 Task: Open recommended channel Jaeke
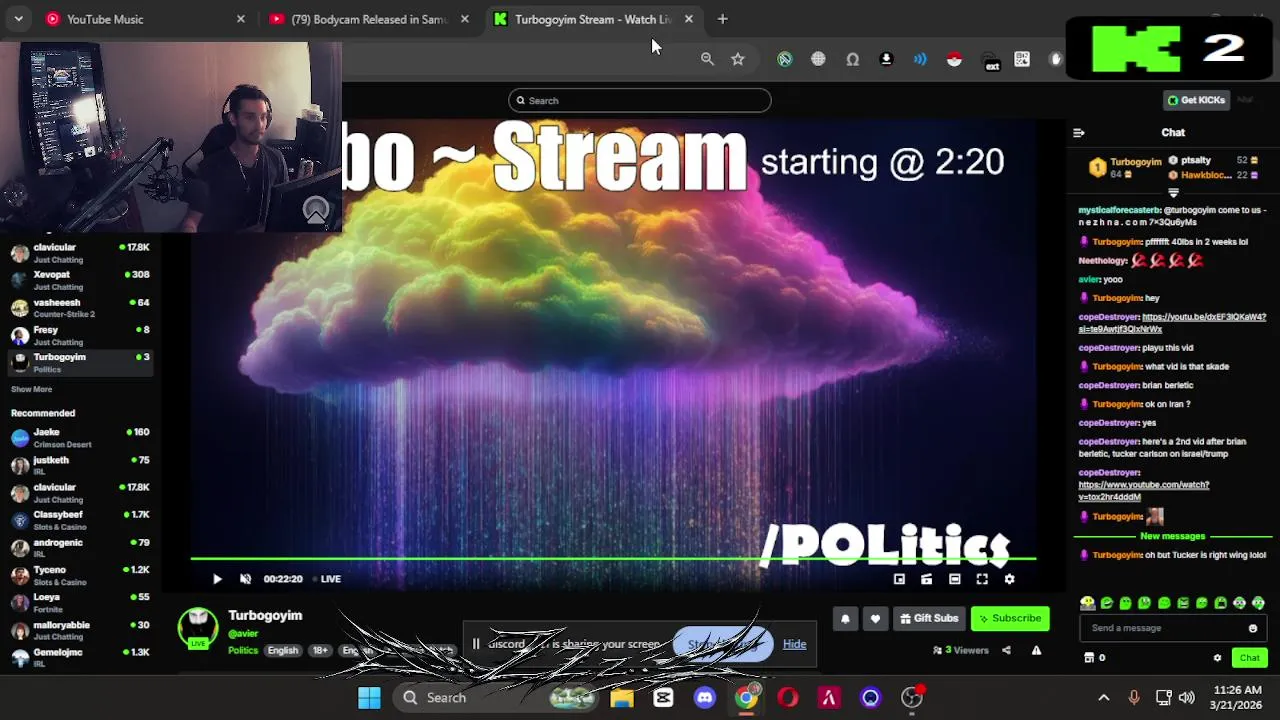click(x=79, y=438)
